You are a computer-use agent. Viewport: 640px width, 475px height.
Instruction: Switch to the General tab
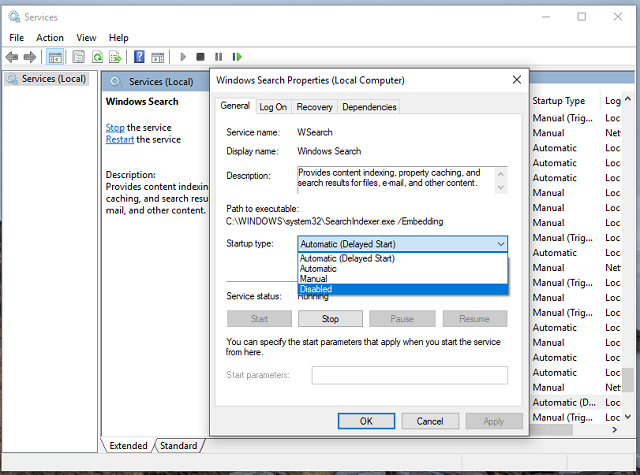(x=235, y=106)
